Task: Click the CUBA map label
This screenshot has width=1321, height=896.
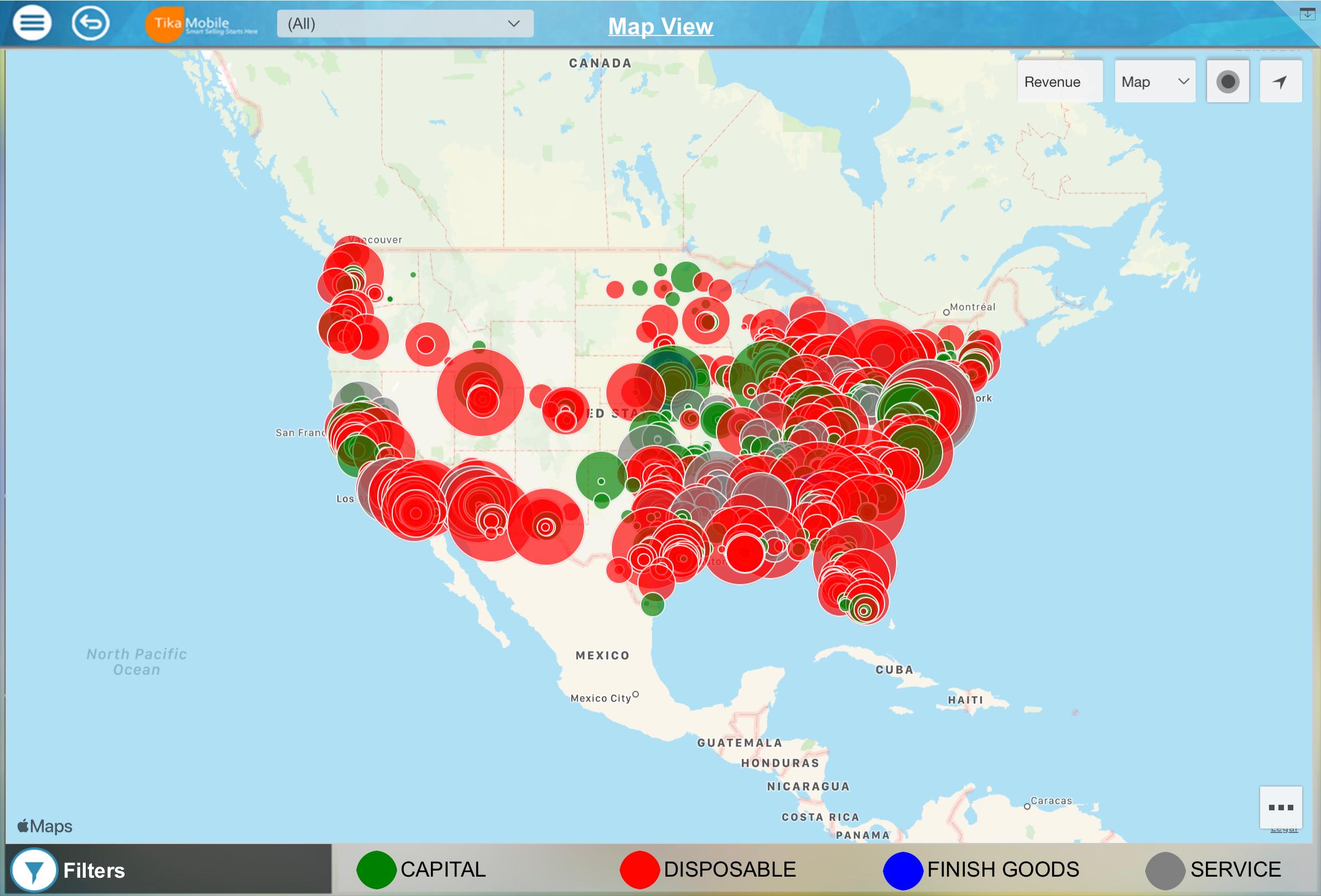Action: pos(894,670)
